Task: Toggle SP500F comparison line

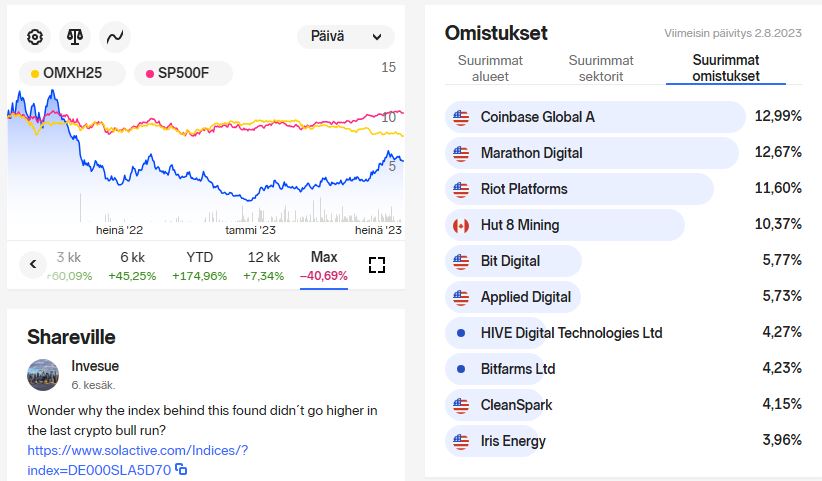Action: point(183,73)
